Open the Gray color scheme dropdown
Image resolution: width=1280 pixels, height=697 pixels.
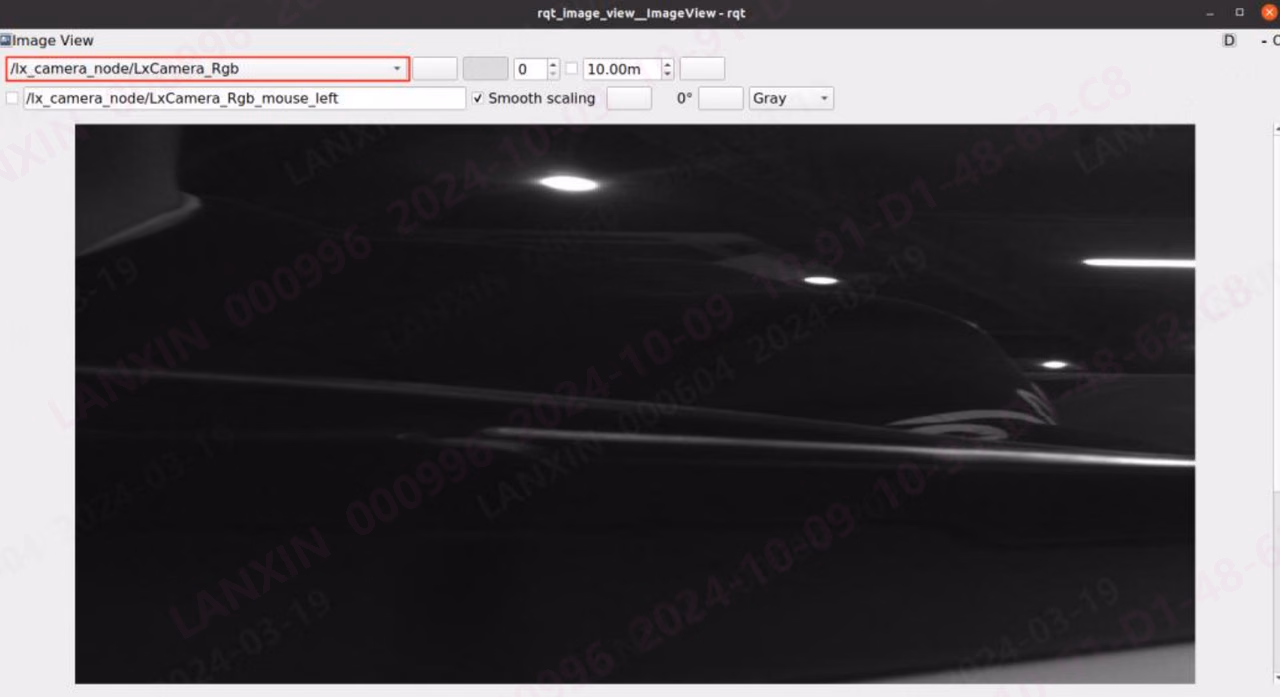click(791, 98)
